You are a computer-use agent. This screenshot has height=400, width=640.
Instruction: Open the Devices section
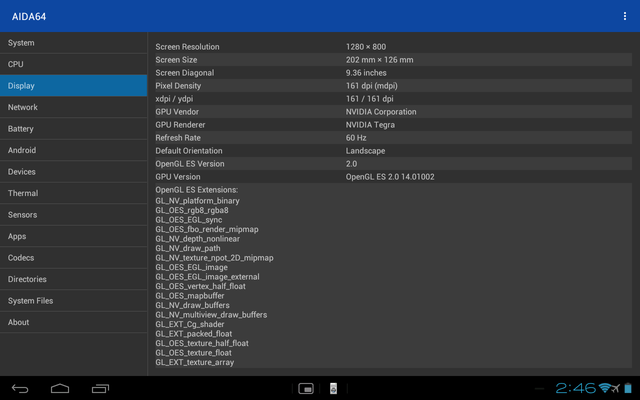click(73, 172)
